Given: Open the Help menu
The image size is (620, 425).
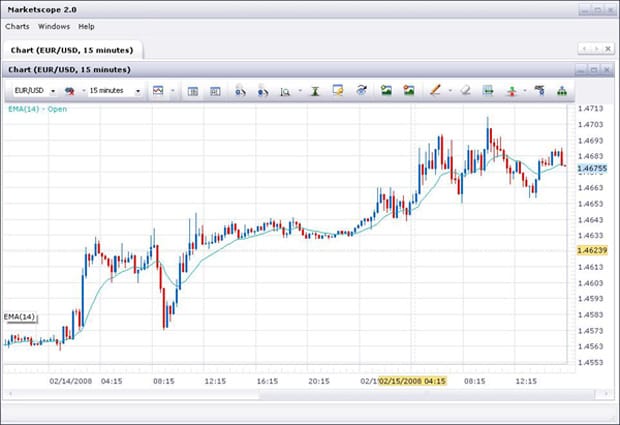Looking at the screenshot, I should tap(87, 26).
